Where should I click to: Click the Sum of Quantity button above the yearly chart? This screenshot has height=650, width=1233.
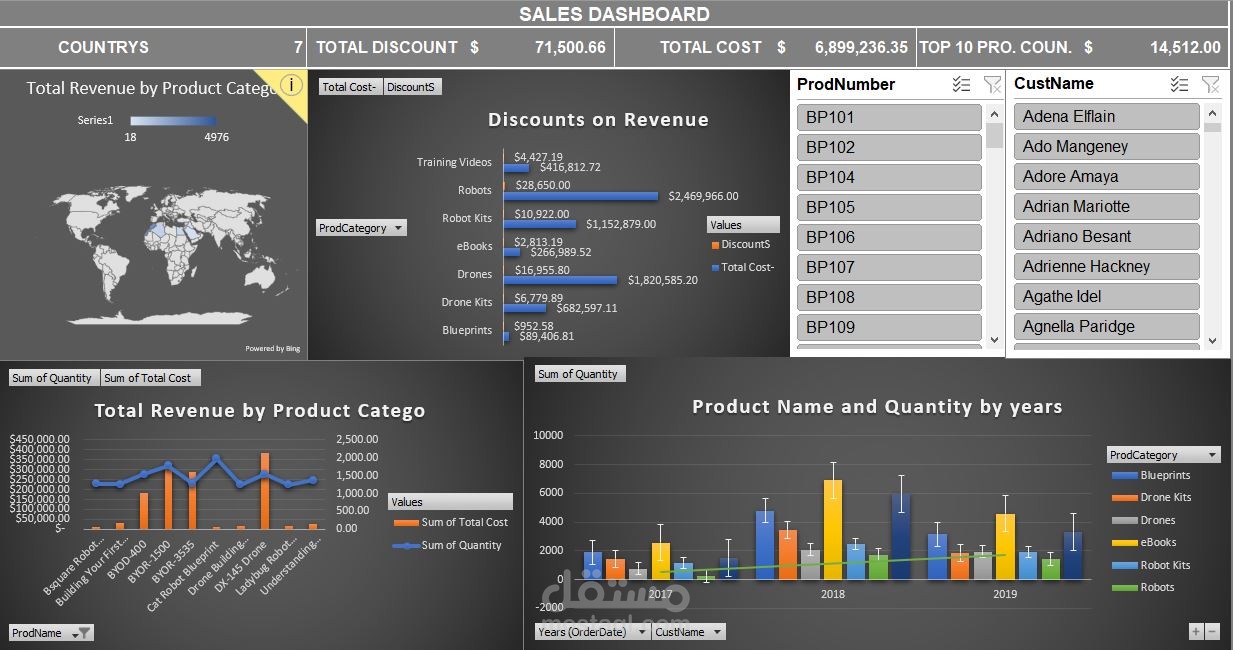[x=576, y=373]
